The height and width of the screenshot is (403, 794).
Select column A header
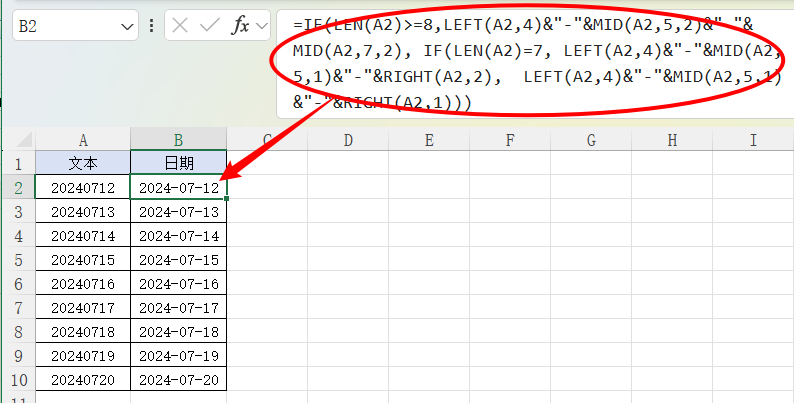tap(83, 140)
